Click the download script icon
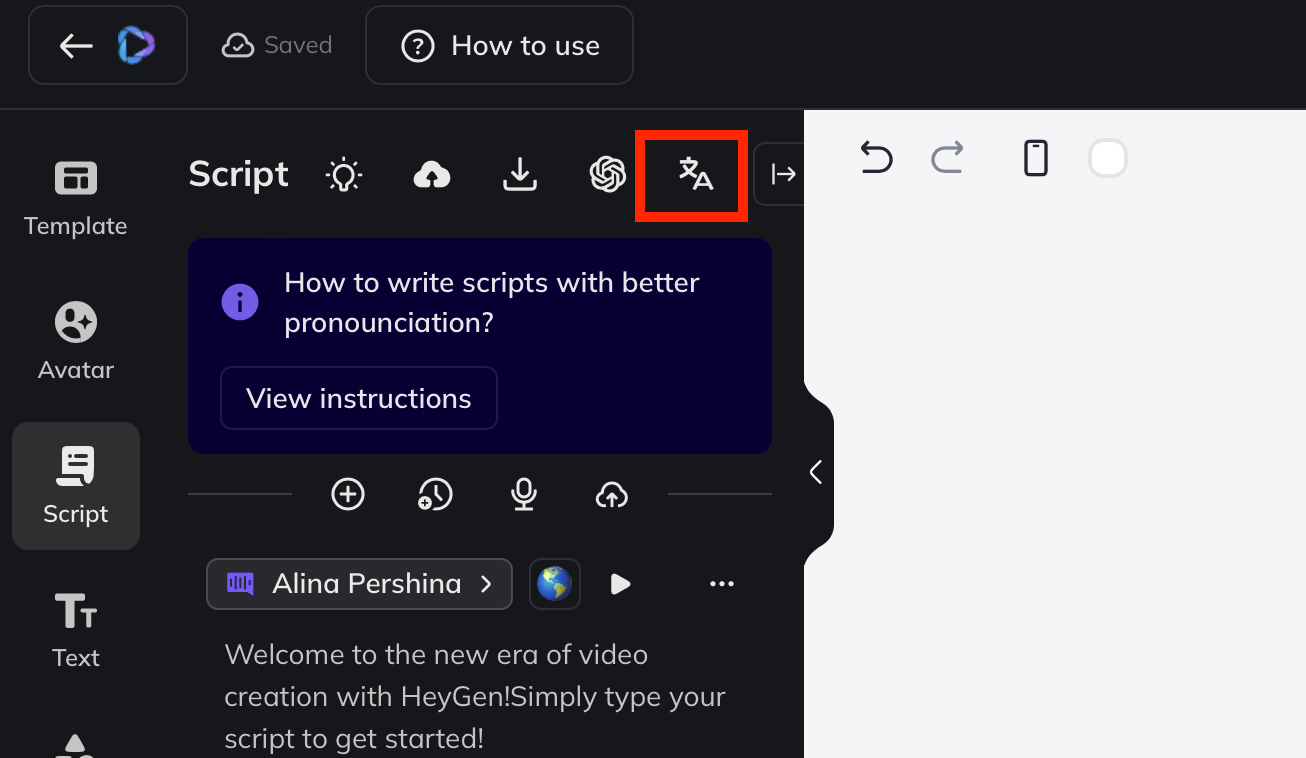Screen dimensions: 1306x758 [x=519, y=175]
